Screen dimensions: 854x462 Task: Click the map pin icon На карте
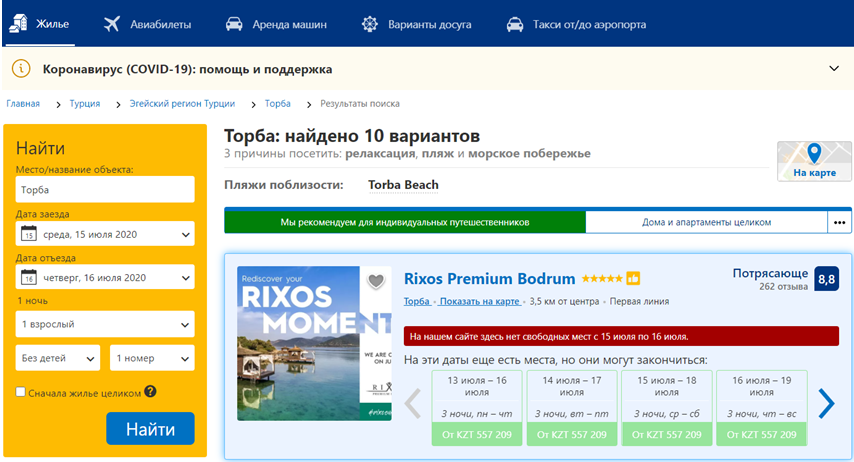click(814, 154)
